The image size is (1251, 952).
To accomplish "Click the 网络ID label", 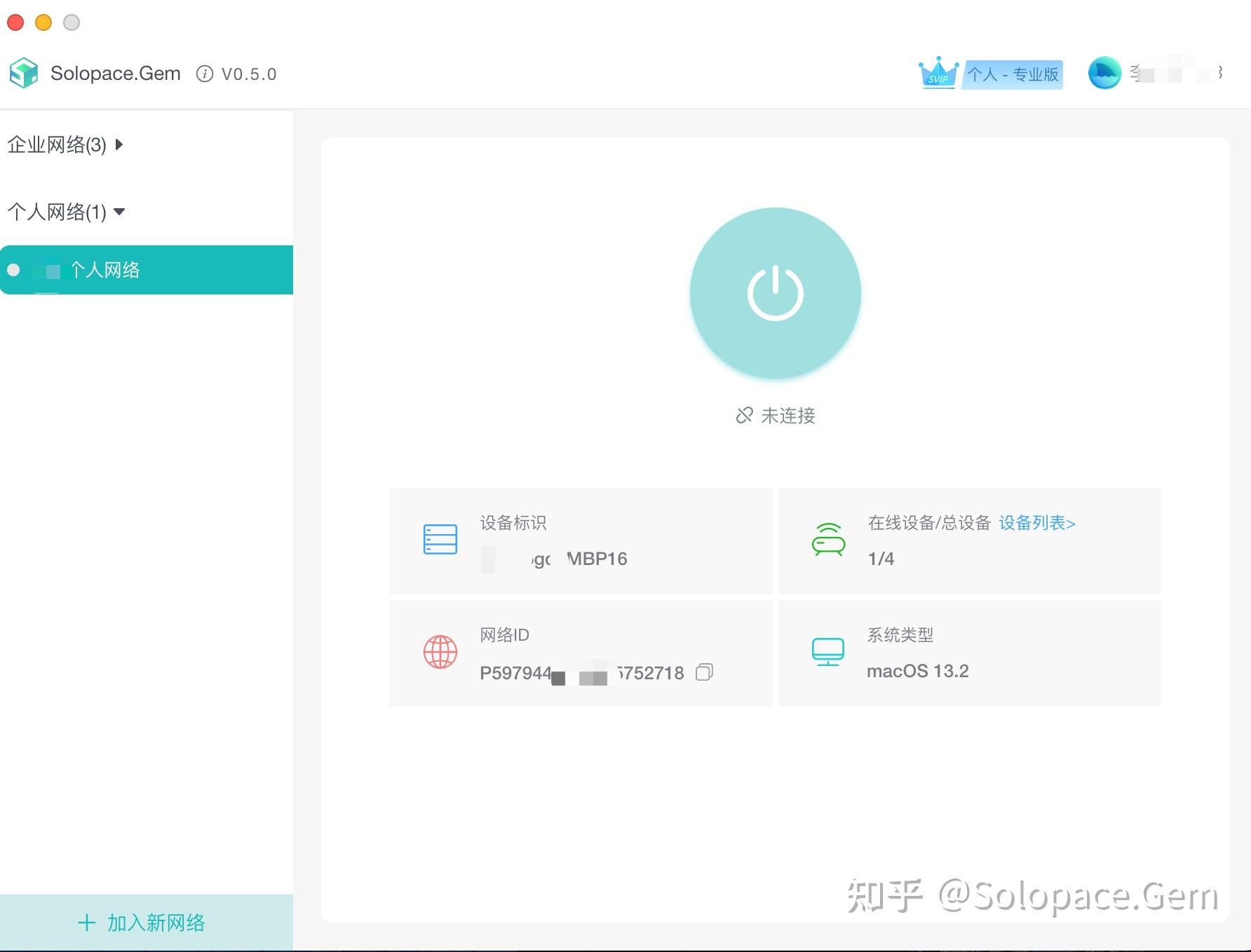I will pyautogui.click(x=505, y=635).
